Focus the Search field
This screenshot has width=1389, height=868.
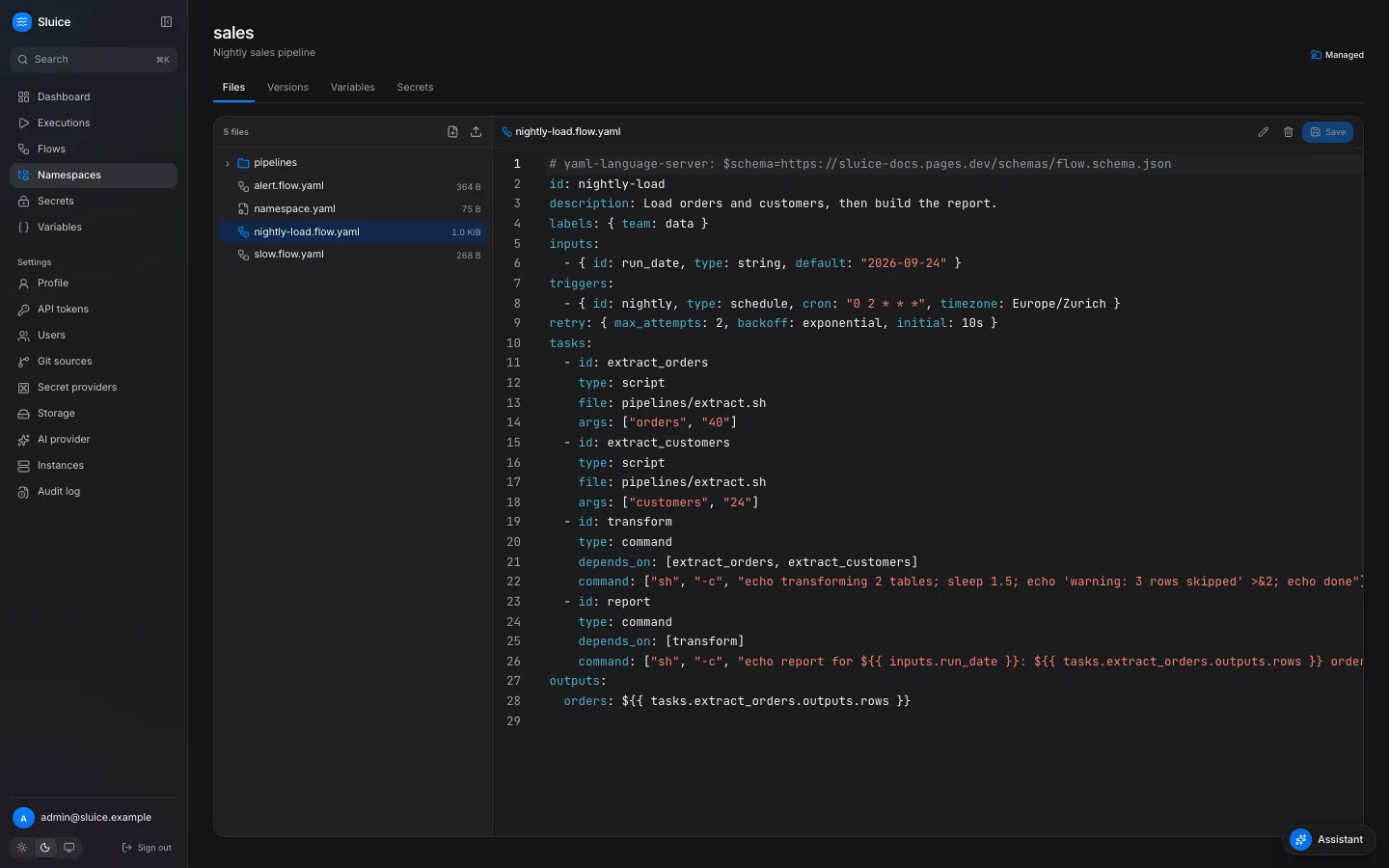94,60
